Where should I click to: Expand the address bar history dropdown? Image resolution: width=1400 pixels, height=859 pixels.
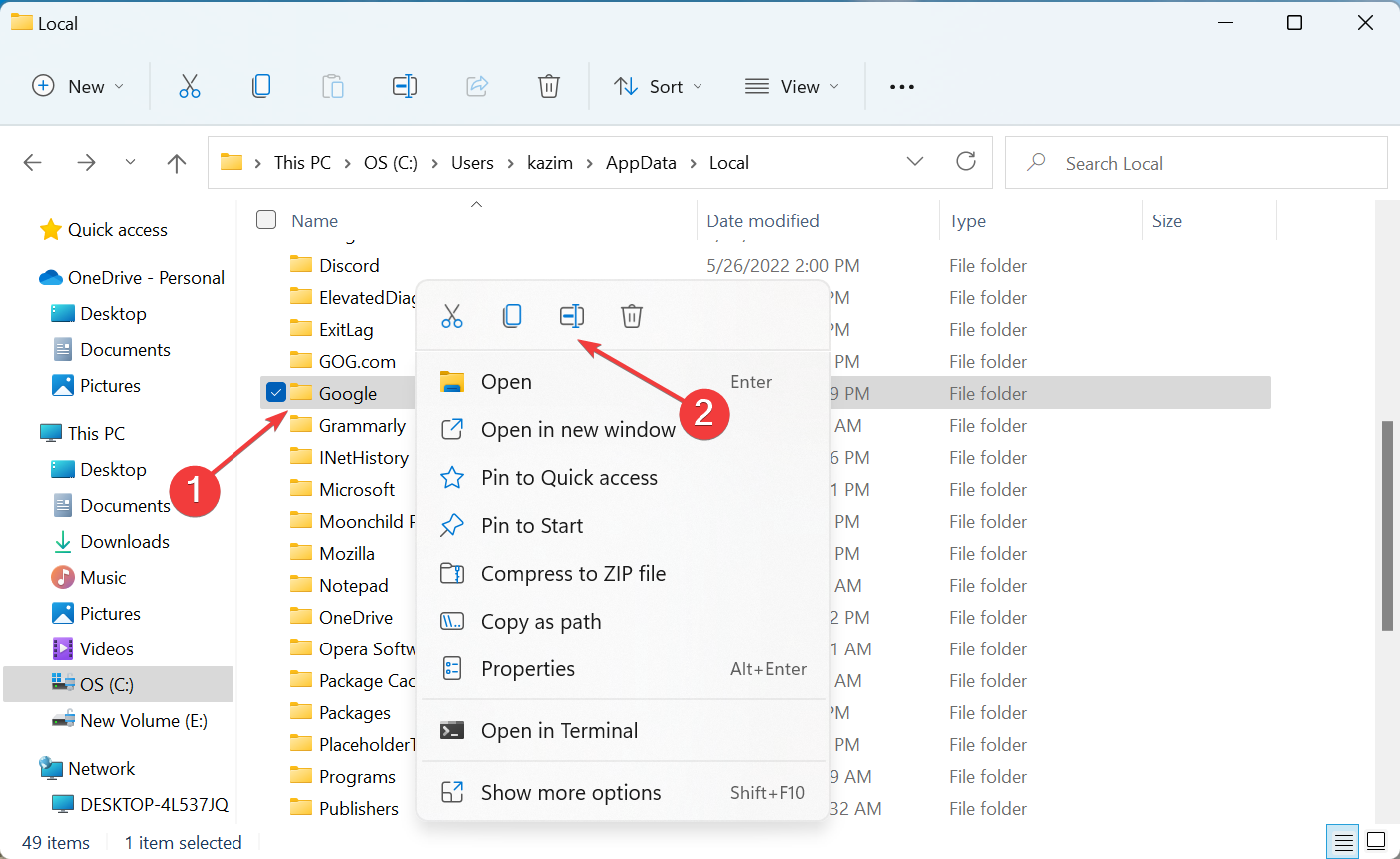click(x=915, y=162)
